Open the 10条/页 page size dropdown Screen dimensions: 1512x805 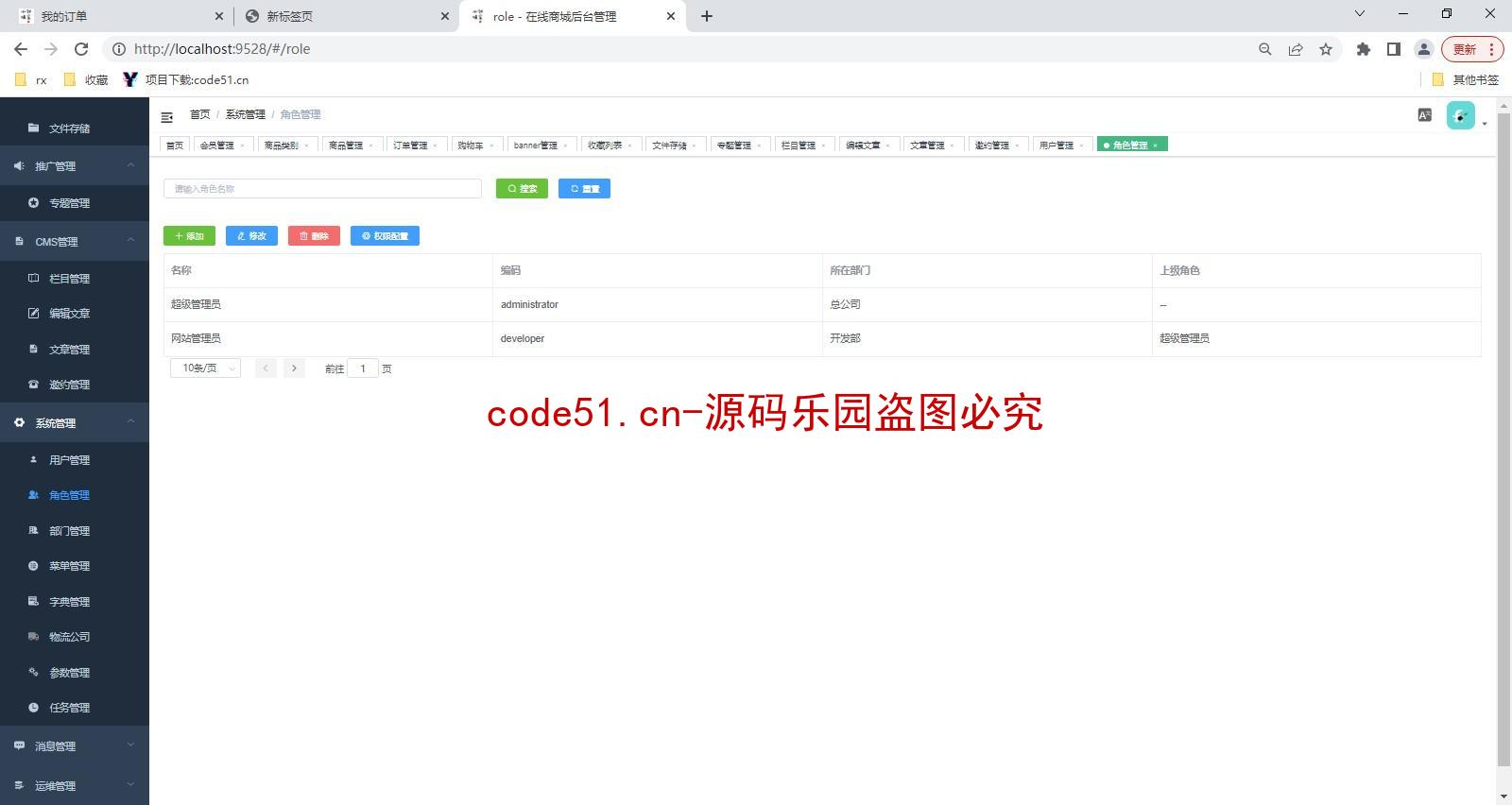pyautogui.click(x=205, y=368)
